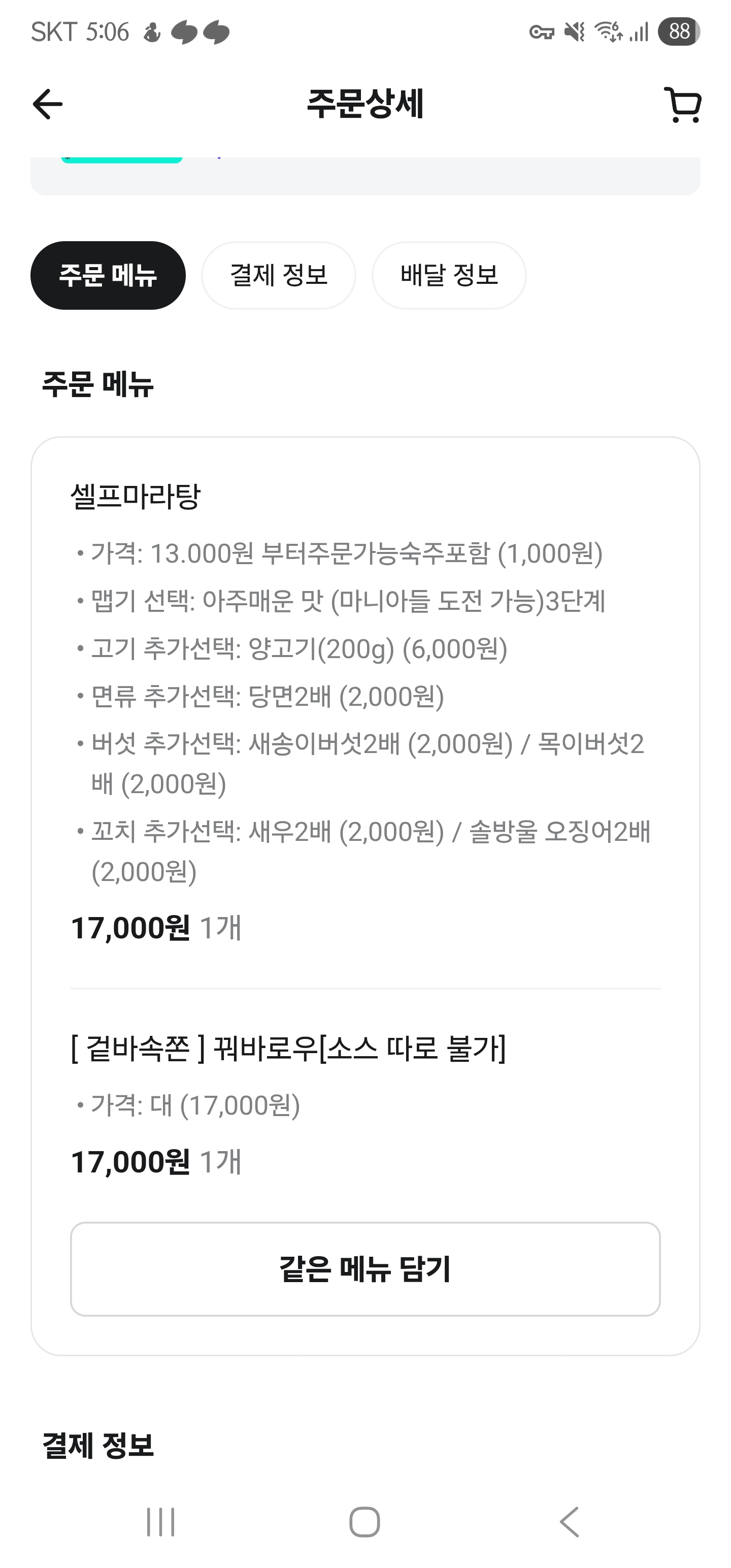Tap the 꿔바로우 17,000원 price text

(130, 1161)
